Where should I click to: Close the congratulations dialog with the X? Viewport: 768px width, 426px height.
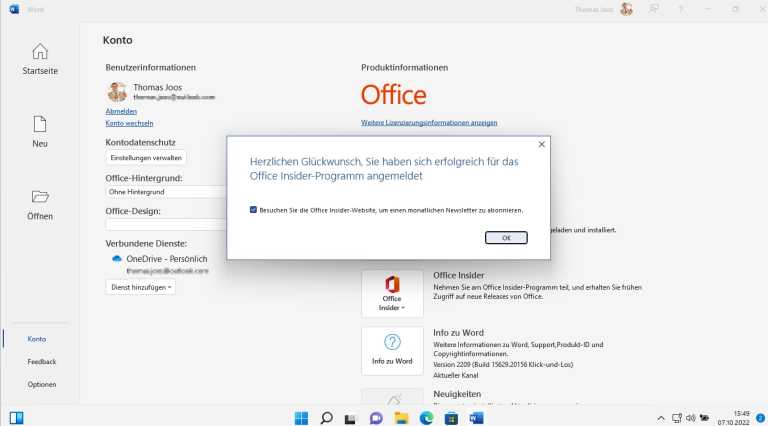[x=541, y=144]
